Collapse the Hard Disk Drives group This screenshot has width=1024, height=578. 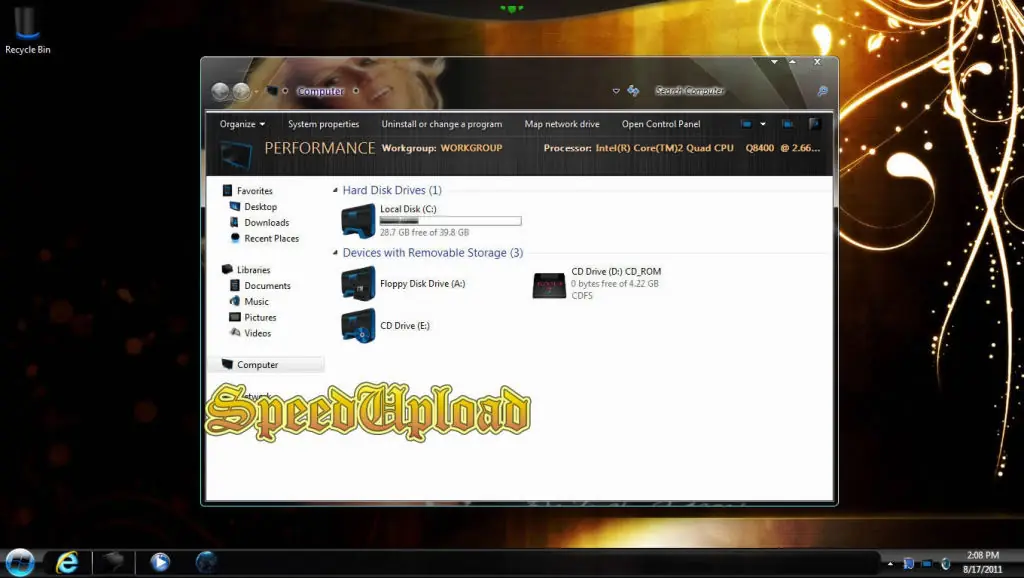(x=335, y=190)
